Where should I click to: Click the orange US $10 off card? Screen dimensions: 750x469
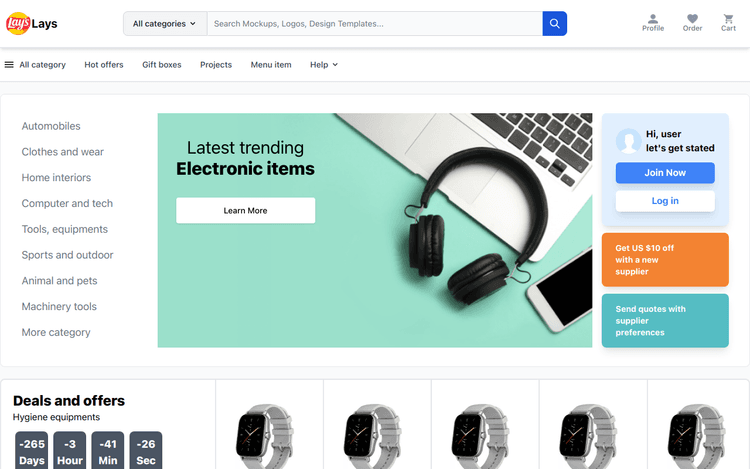[x=665, y=260]
